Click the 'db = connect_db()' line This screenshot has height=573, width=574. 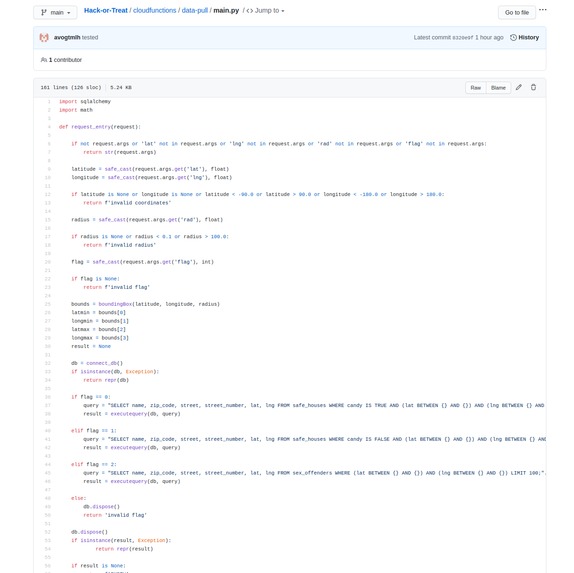click(97, 362)
